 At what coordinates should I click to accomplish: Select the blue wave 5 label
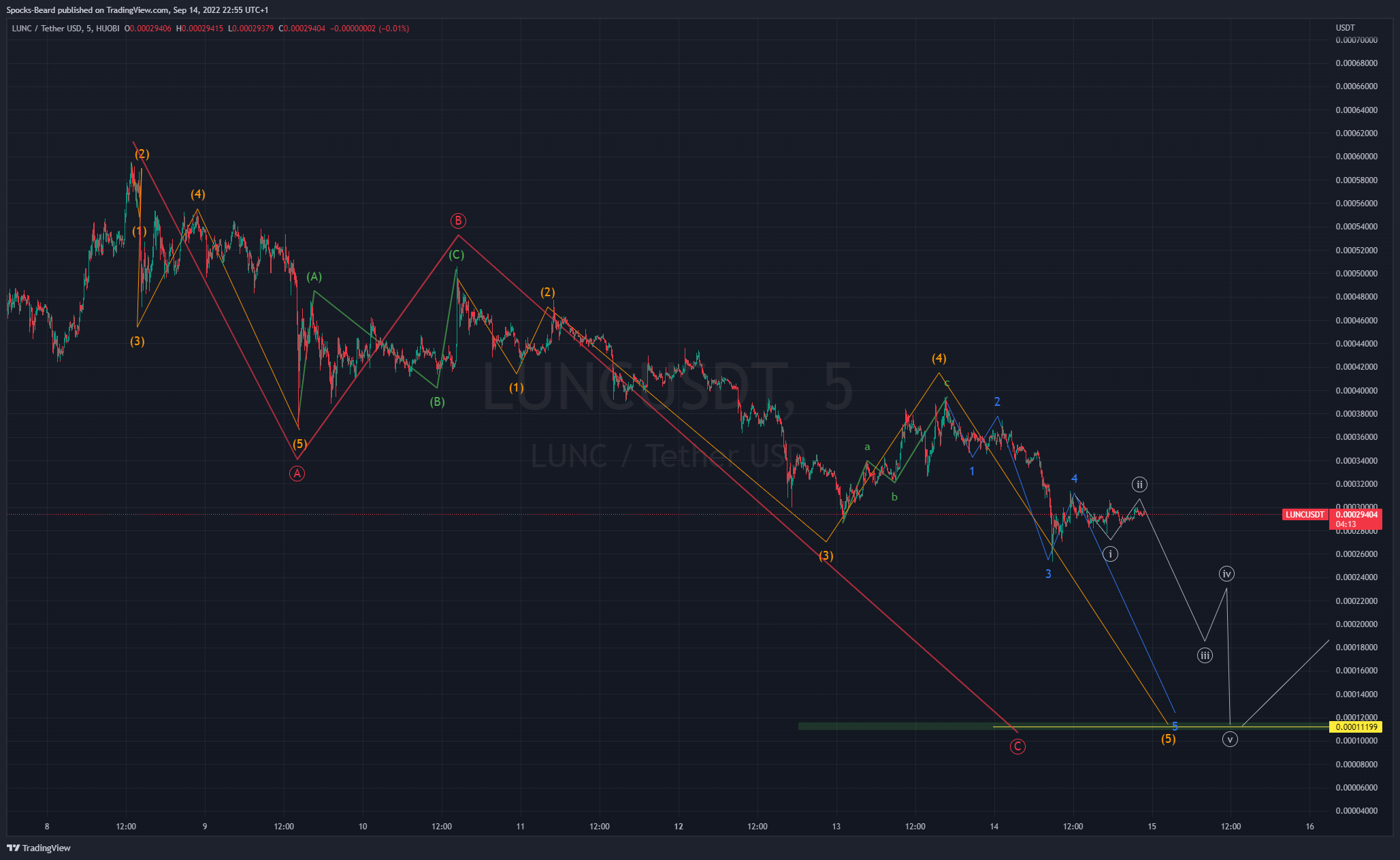coord(1175,727)
